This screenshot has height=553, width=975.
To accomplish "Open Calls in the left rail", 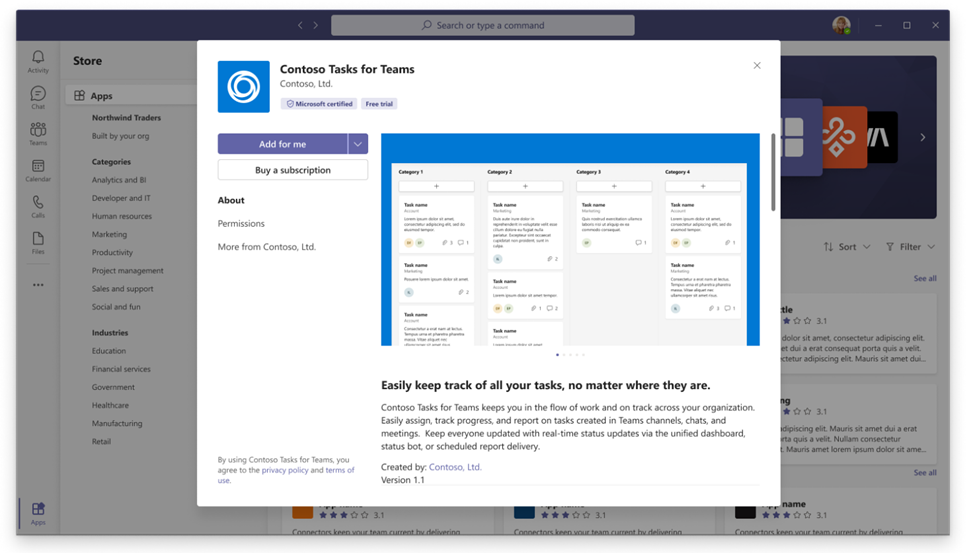I will [x=38, y=206].
